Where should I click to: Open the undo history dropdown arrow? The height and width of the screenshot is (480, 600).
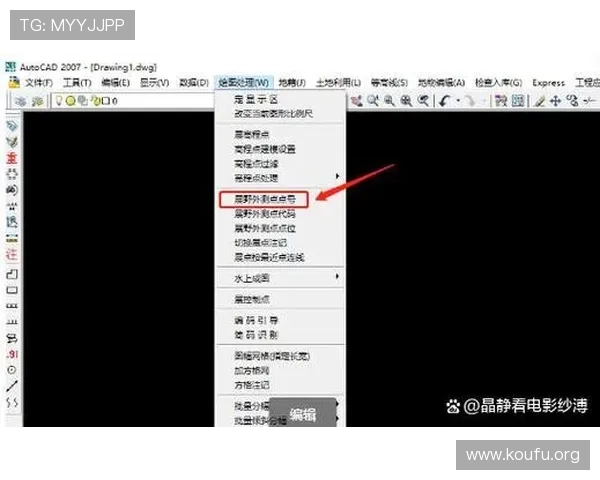coord(458,101)
